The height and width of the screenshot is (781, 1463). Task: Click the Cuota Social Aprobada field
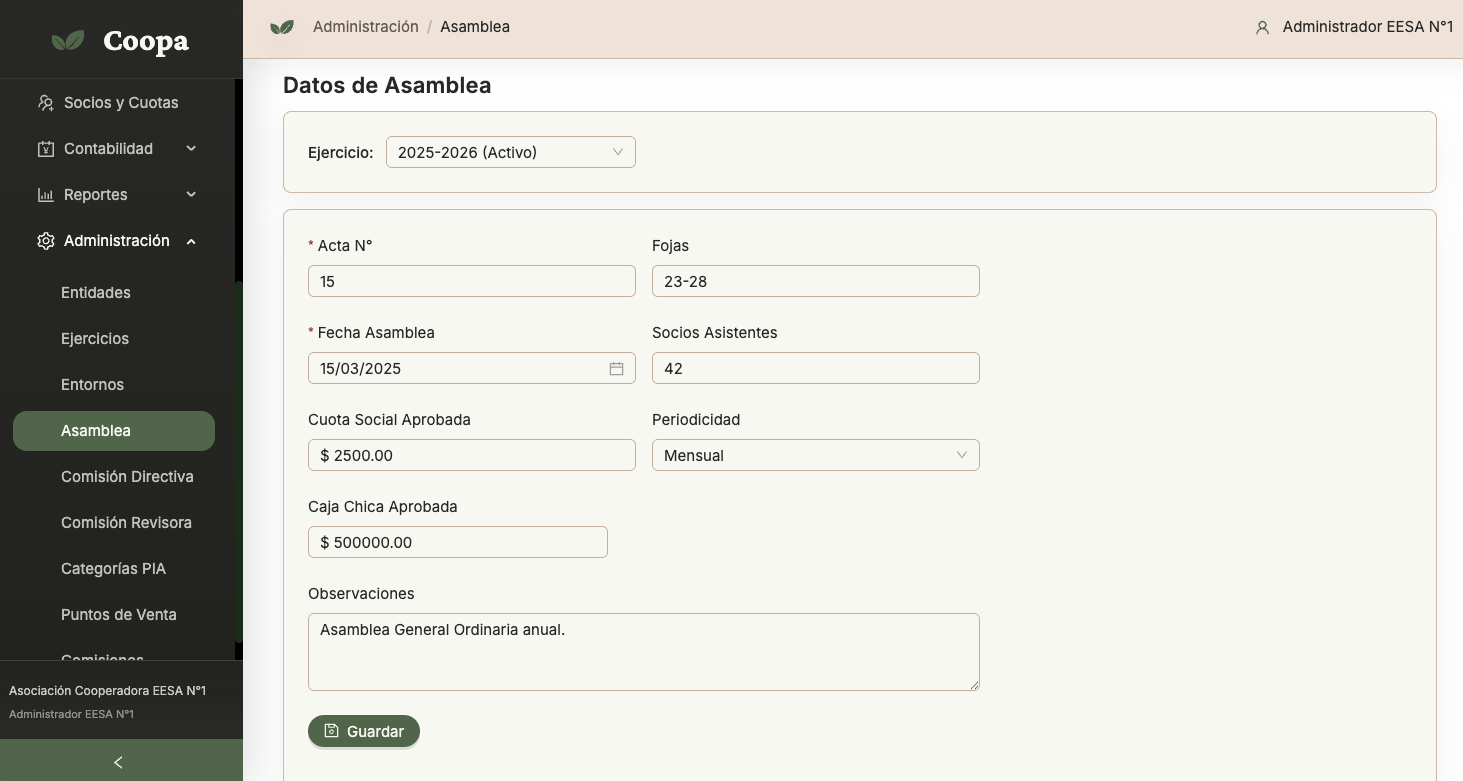point(472,455)
